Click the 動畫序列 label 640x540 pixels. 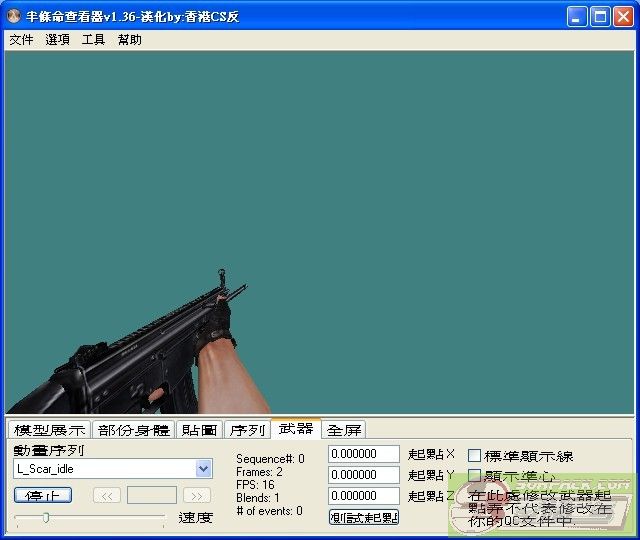(49, 450)
